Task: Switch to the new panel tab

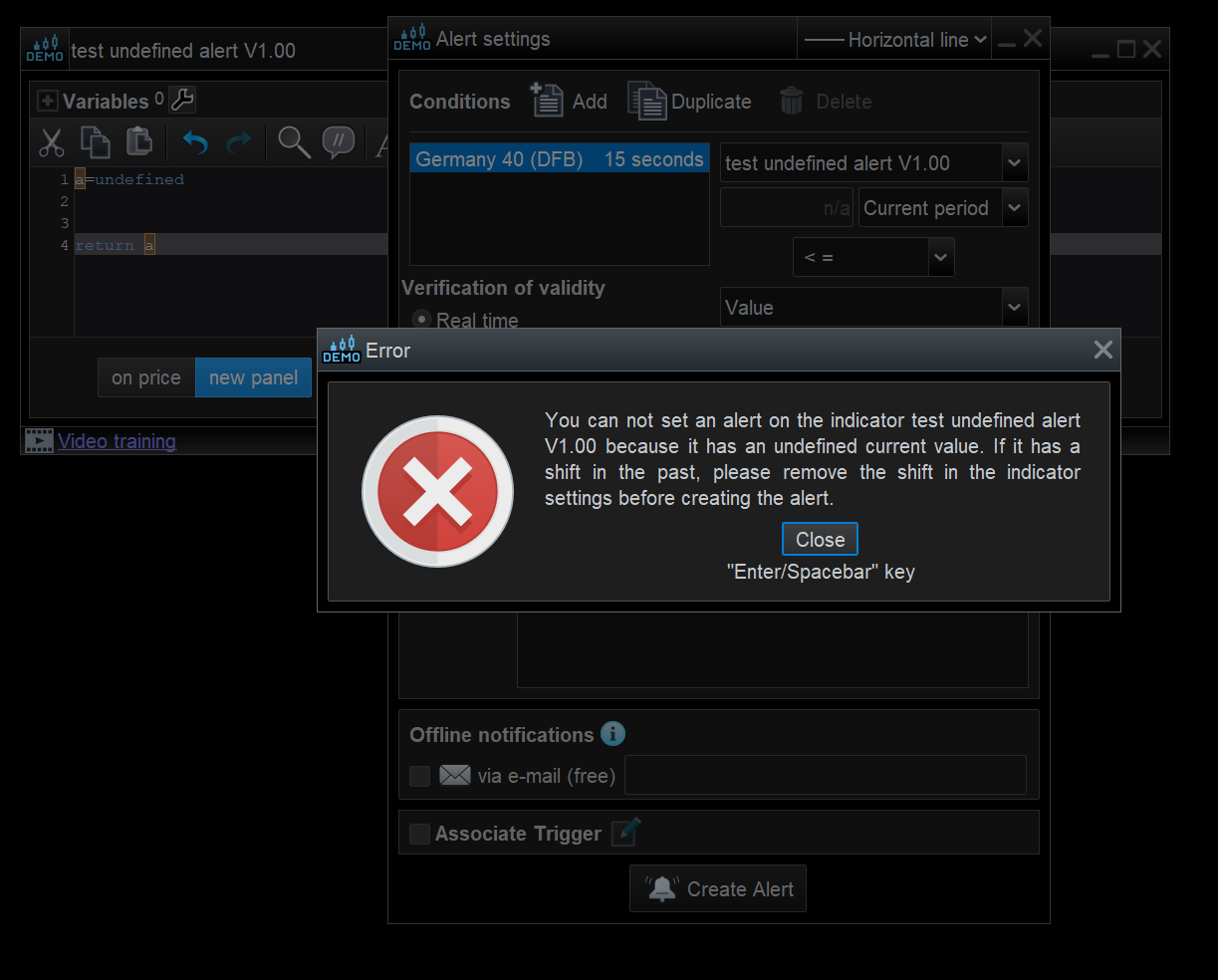Action: [x=253, y=377]
